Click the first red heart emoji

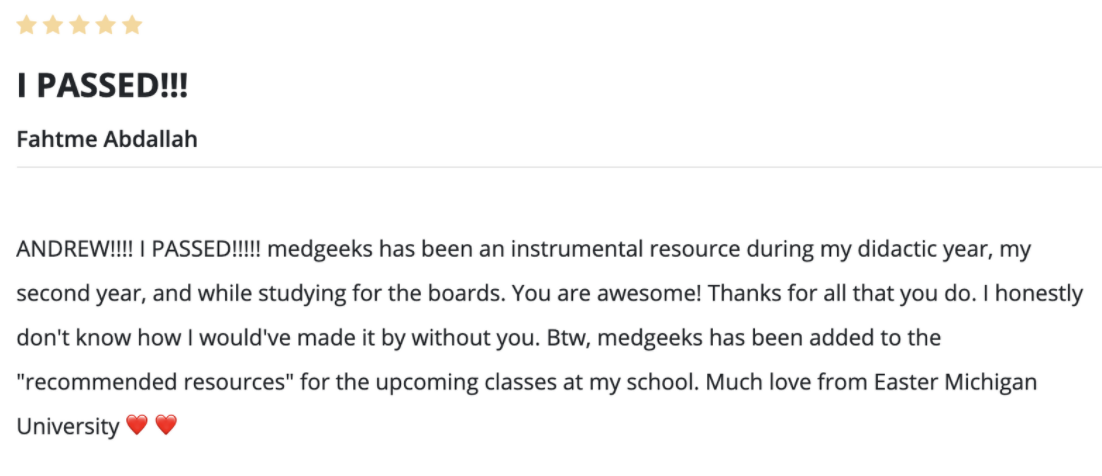[x=137, y=425]
